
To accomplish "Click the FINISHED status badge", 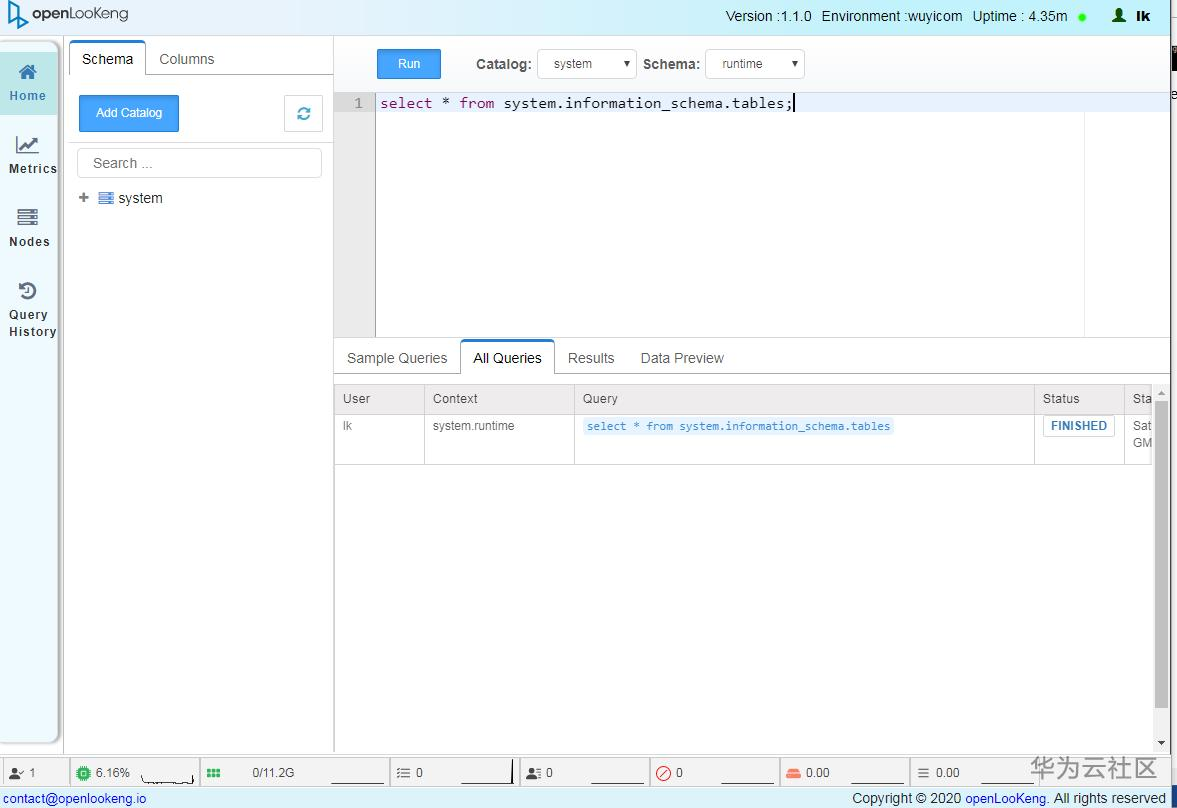I will (1078, 426).
